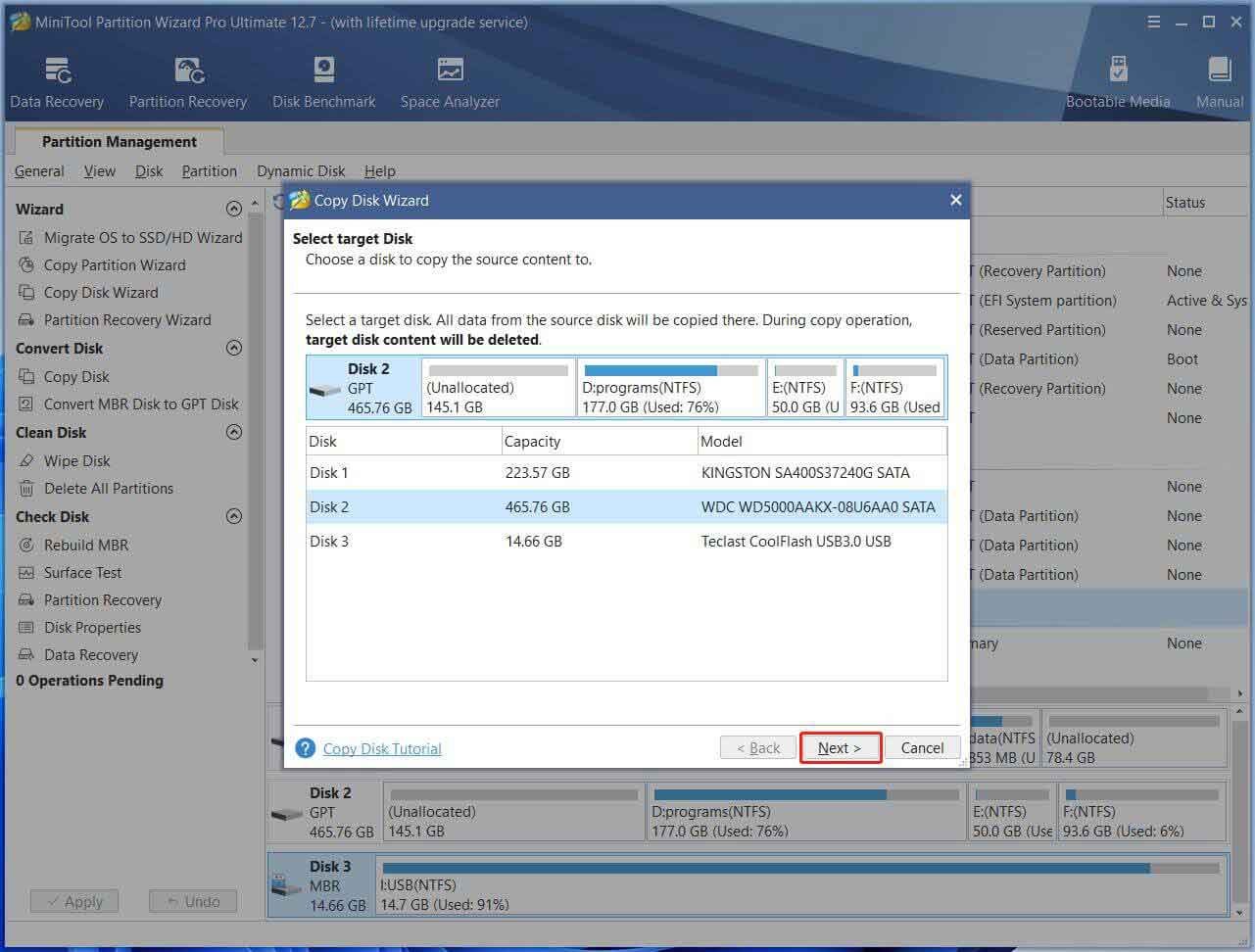Launch Disk Benchmark

324,82
